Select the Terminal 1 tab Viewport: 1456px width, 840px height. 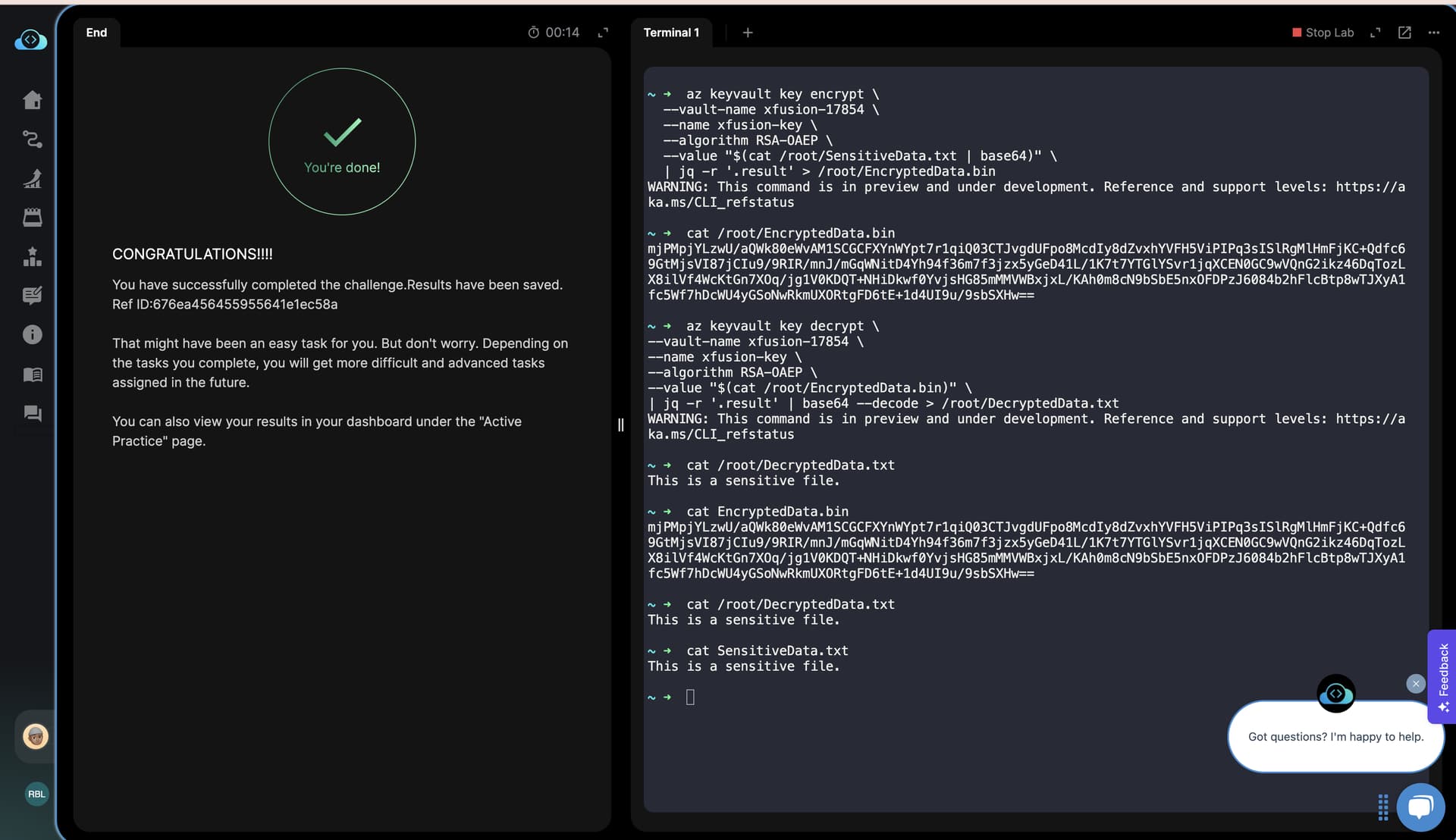click(671, 33)
